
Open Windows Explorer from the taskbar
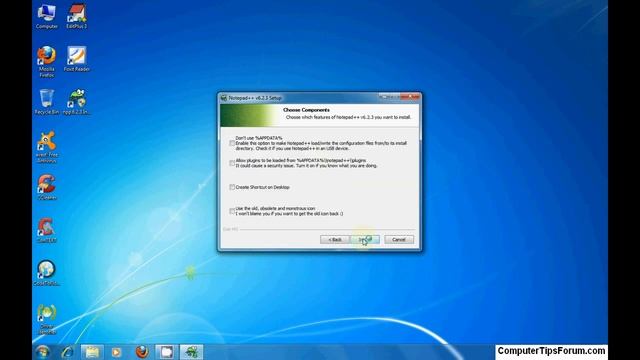(x=92, y=351)
